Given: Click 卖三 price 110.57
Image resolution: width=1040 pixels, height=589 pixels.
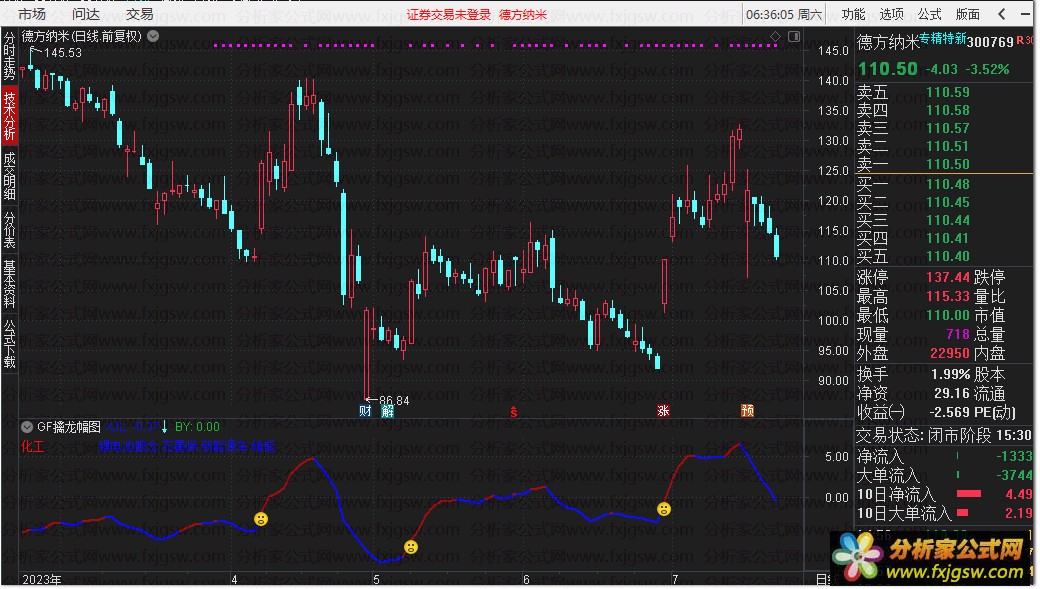Looking at the screenshot, I should 948,128.
